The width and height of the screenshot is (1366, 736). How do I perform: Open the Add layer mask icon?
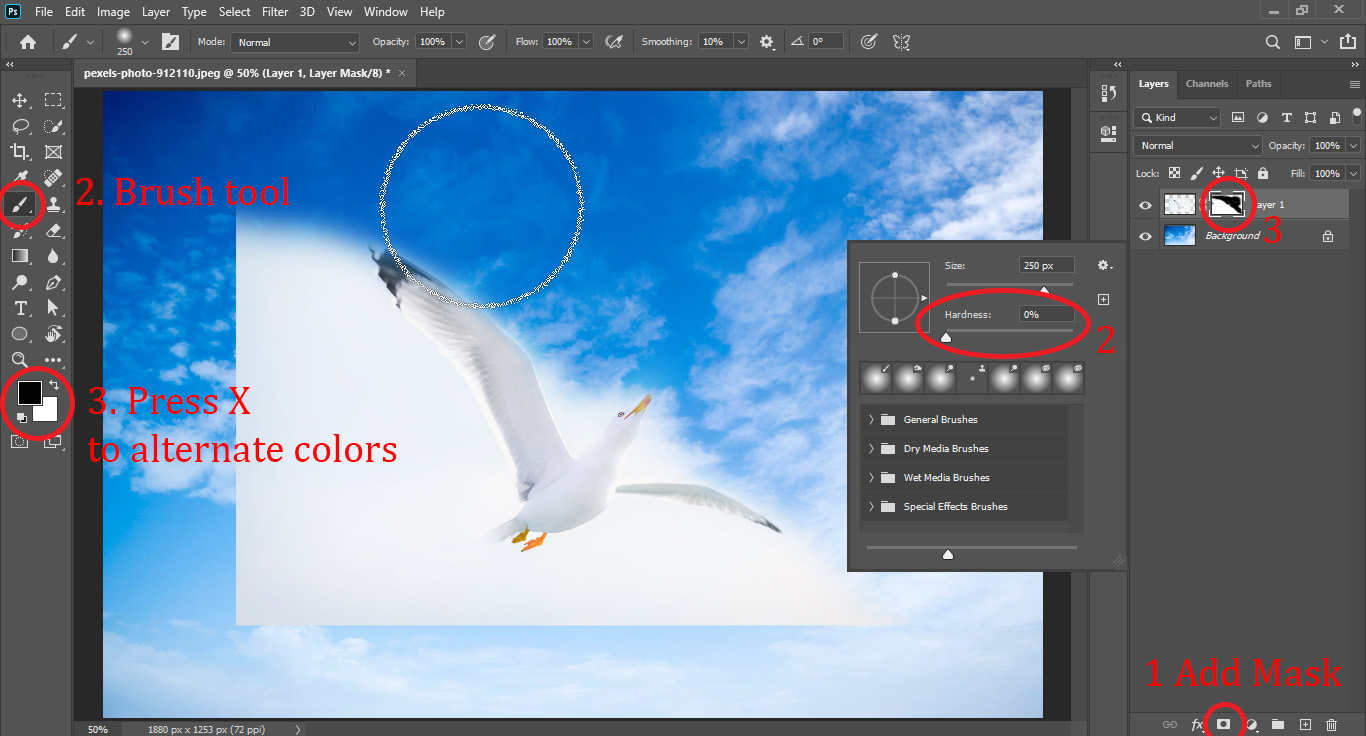[1224, 723]
